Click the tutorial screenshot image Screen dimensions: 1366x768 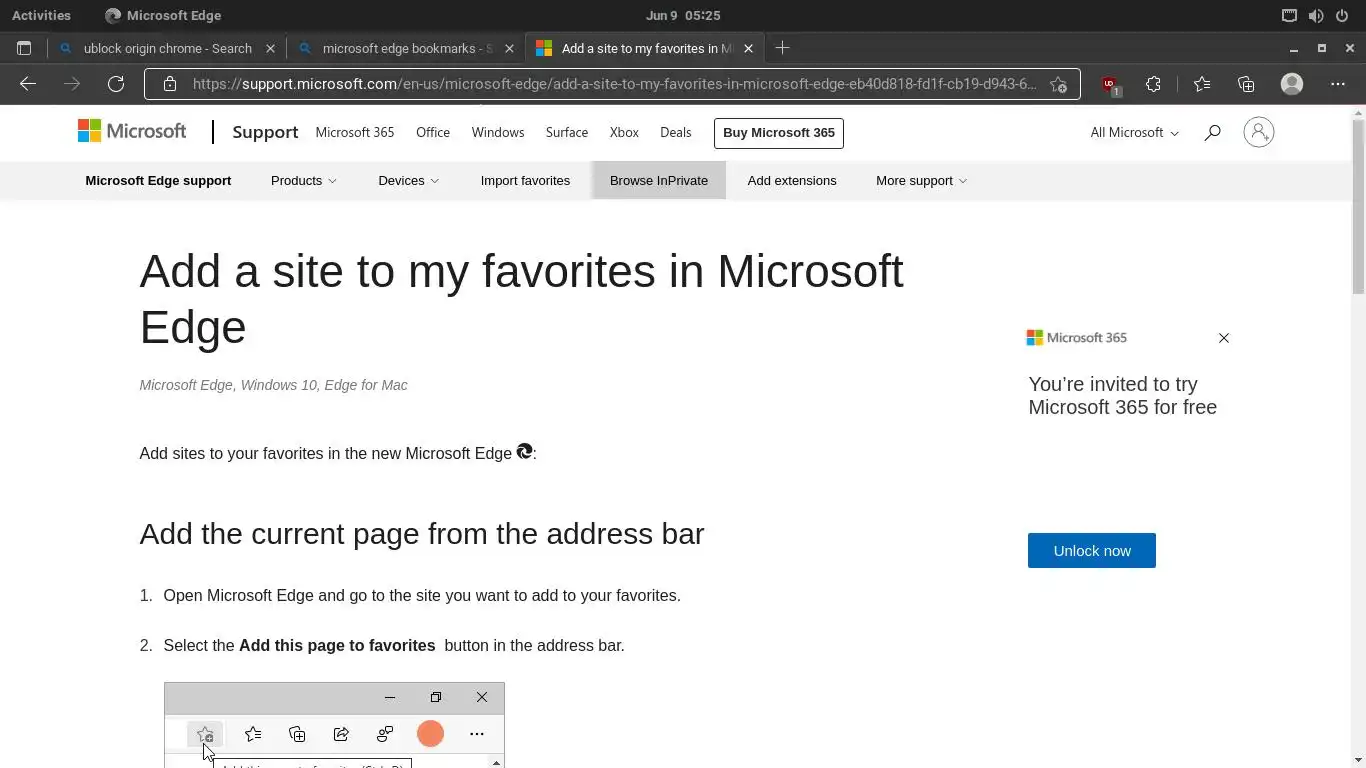[334, 725]
